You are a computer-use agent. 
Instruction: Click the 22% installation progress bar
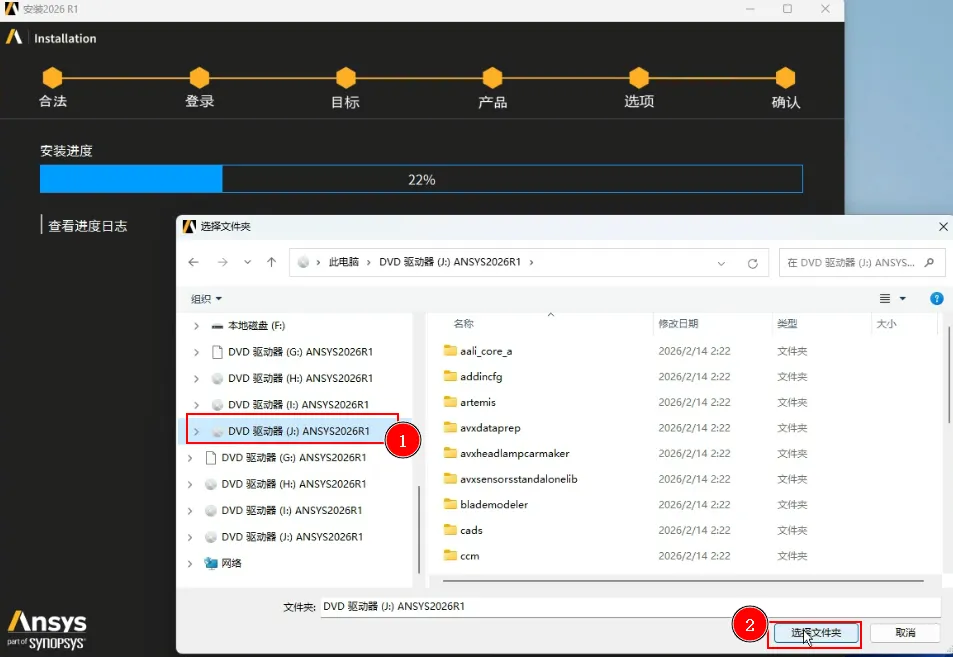421,179
